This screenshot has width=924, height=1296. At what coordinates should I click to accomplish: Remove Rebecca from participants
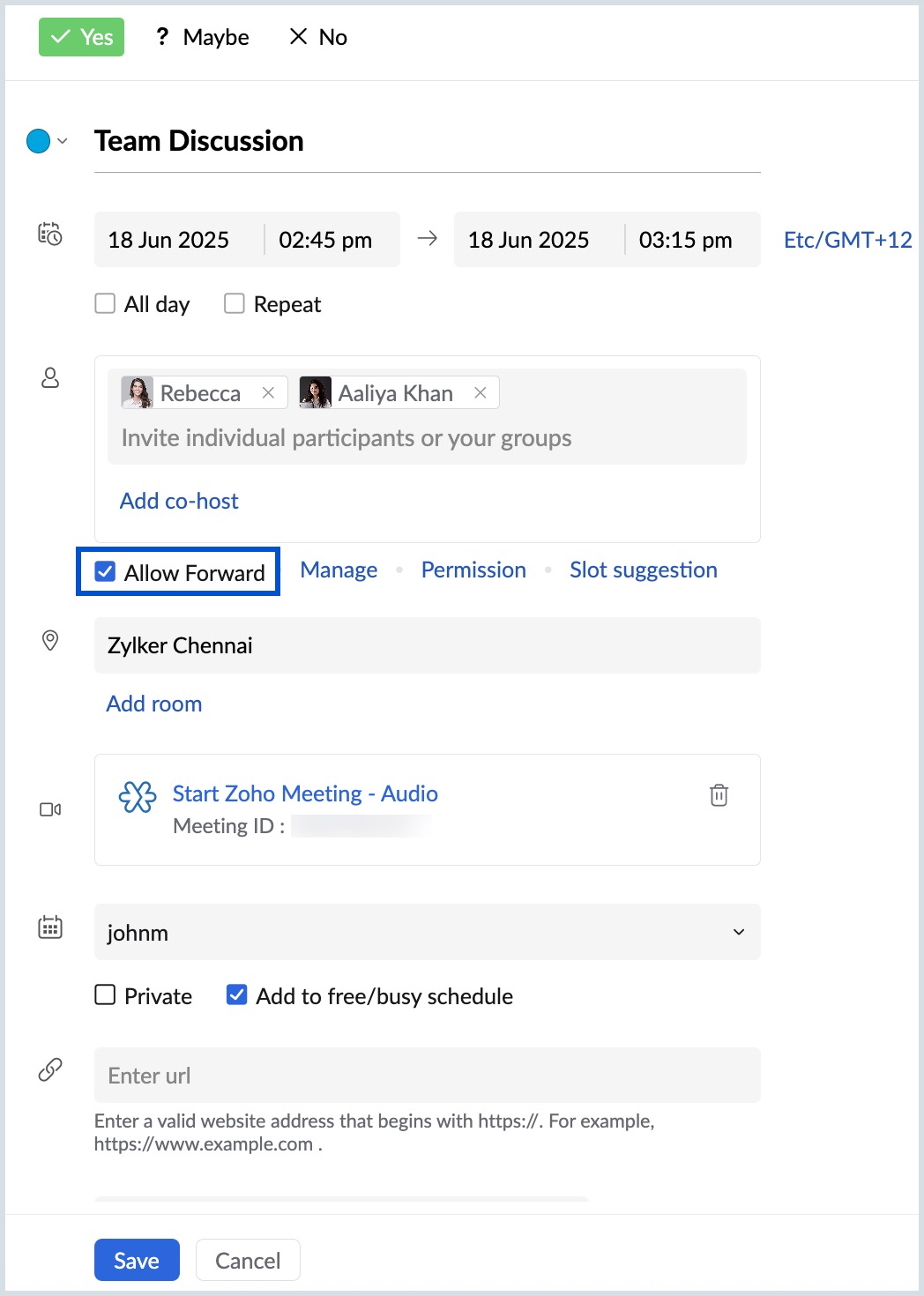point(269,393)
